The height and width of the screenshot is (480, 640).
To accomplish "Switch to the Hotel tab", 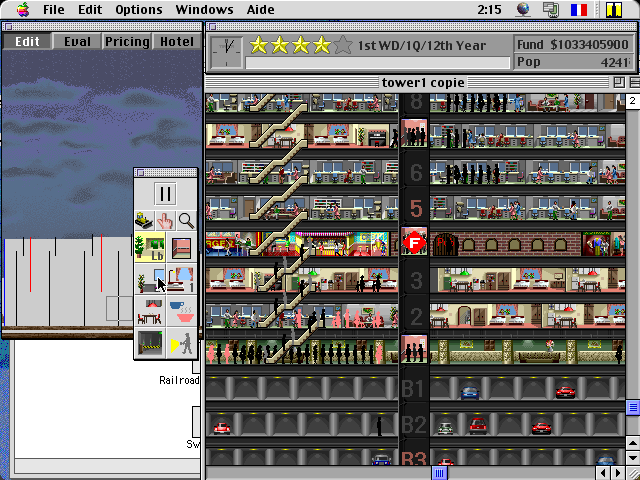I will coord(177,42).
